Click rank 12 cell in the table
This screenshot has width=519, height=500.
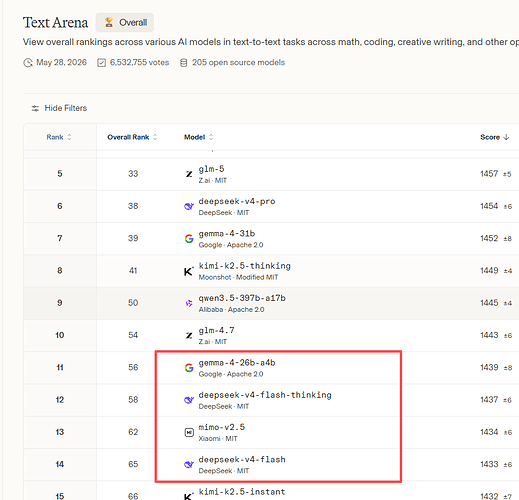(60, 399)
